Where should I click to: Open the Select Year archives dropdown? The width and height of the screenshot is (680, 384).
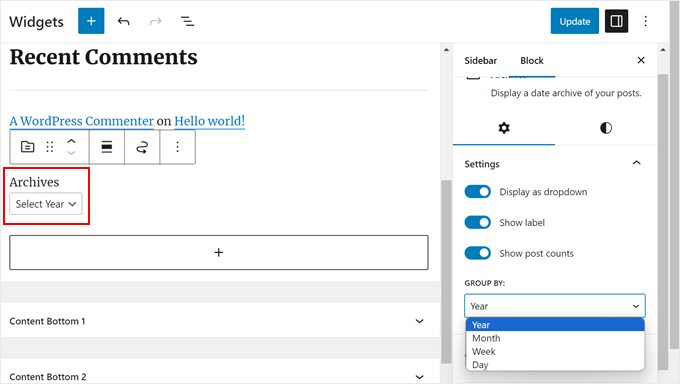(46, 204)
